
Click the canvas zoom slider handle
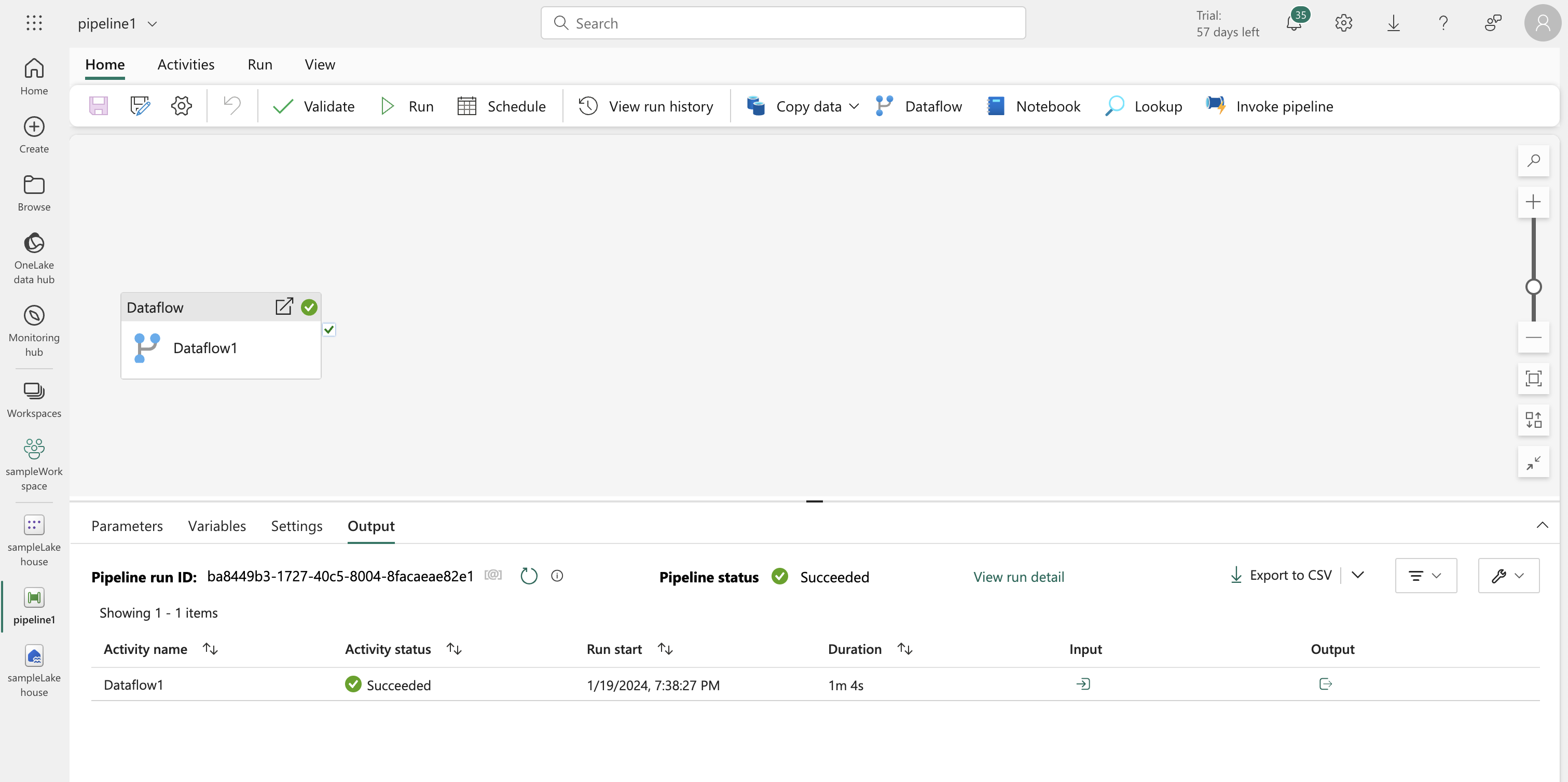tap(1533, 287)
